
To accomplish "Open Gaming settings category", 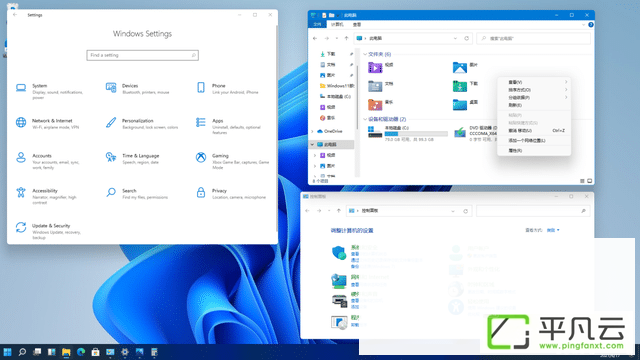I will click(233, 161).
